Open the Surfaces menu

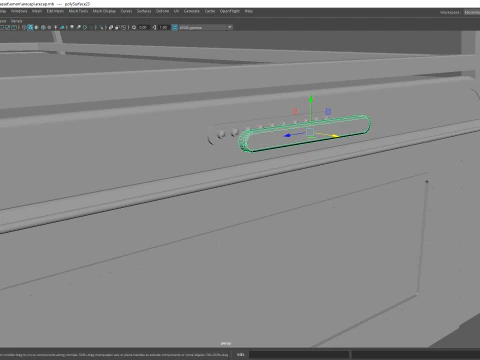tap(144, 11)
